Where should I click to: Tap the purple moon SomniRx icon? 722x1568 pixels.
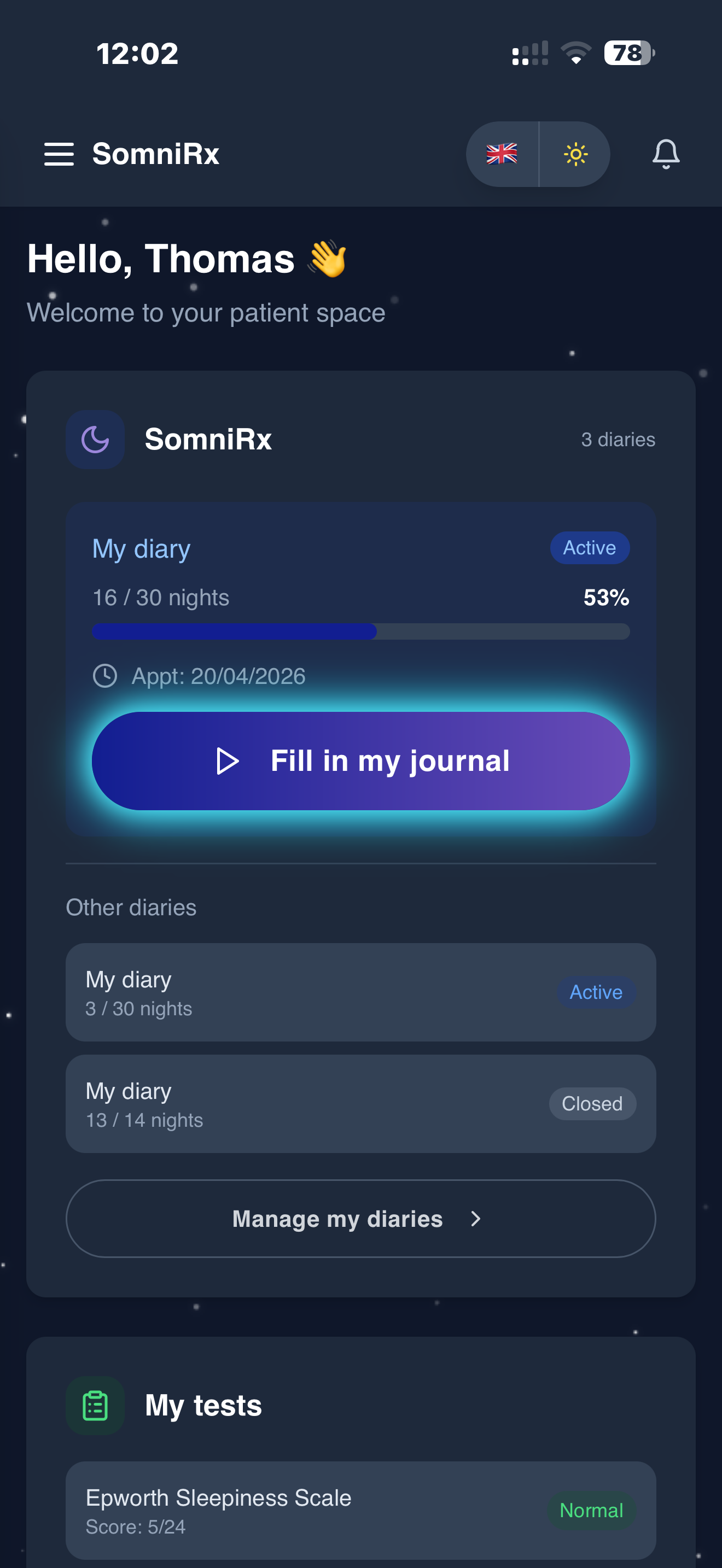(96, 440)
